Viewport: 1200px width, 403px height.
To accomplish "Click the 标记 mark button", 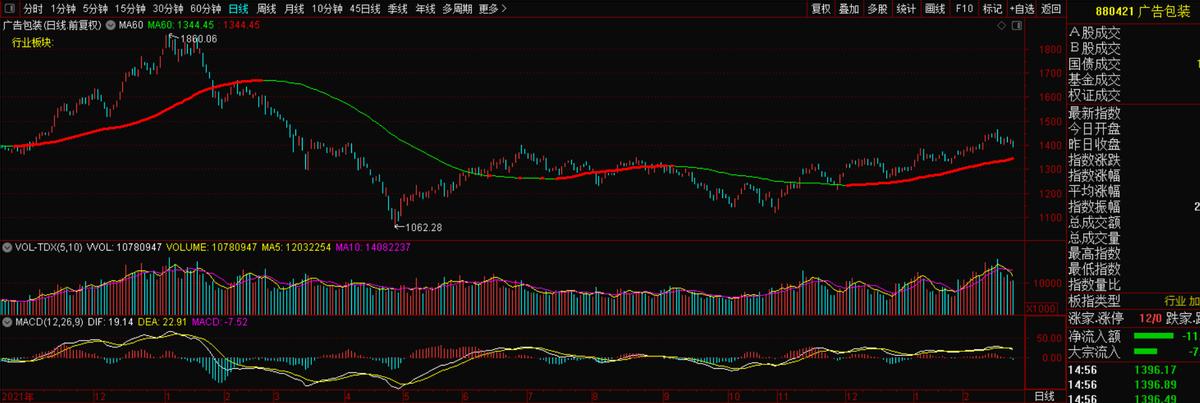I will [992, 8].
